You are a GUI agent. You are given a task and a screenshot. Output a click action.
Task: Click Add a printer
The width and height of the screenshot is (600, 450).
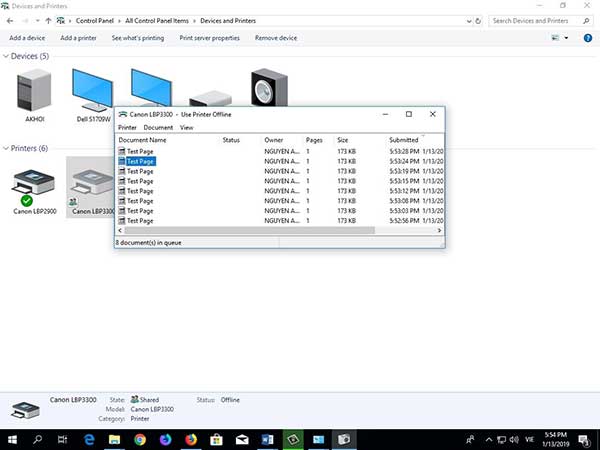[x=78, y=38]
